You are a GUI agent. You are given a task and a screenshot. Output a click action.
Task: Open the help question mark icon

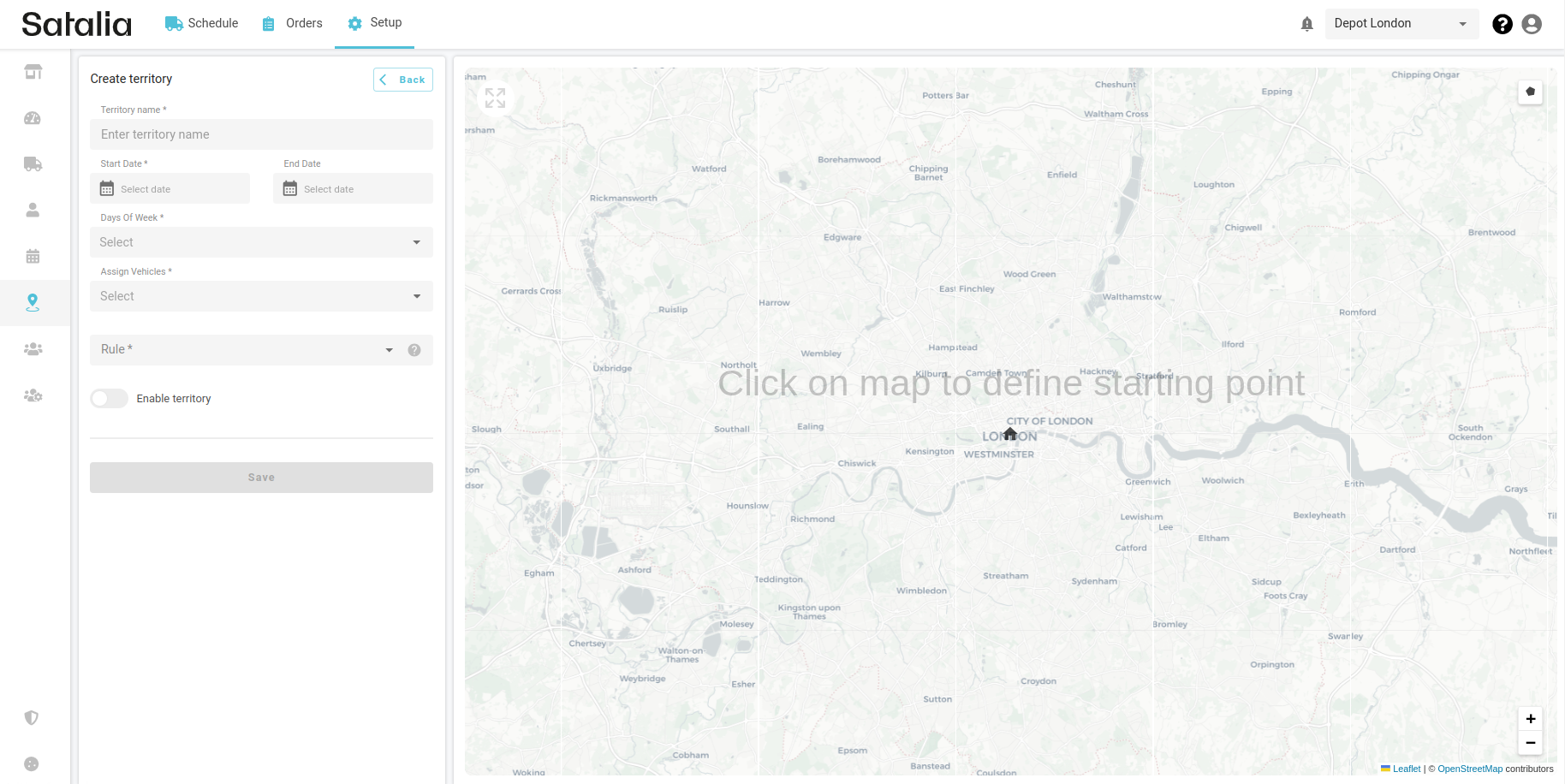coord(1502,24)
